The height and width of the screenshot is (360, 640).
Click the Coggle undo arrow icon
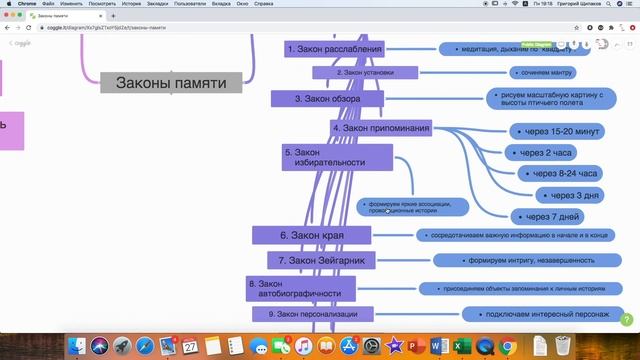point(617,44)
